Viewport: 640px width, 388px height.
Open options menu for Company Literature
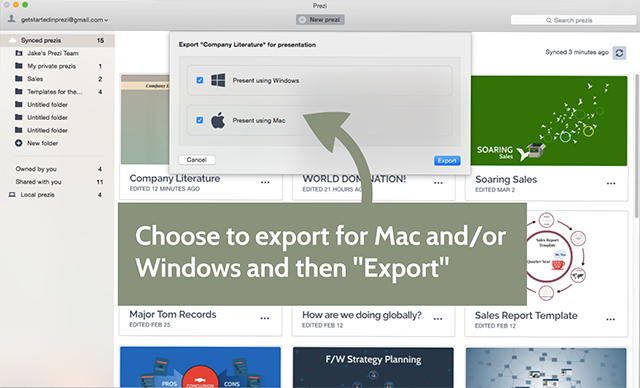click(x=265, y=183)
